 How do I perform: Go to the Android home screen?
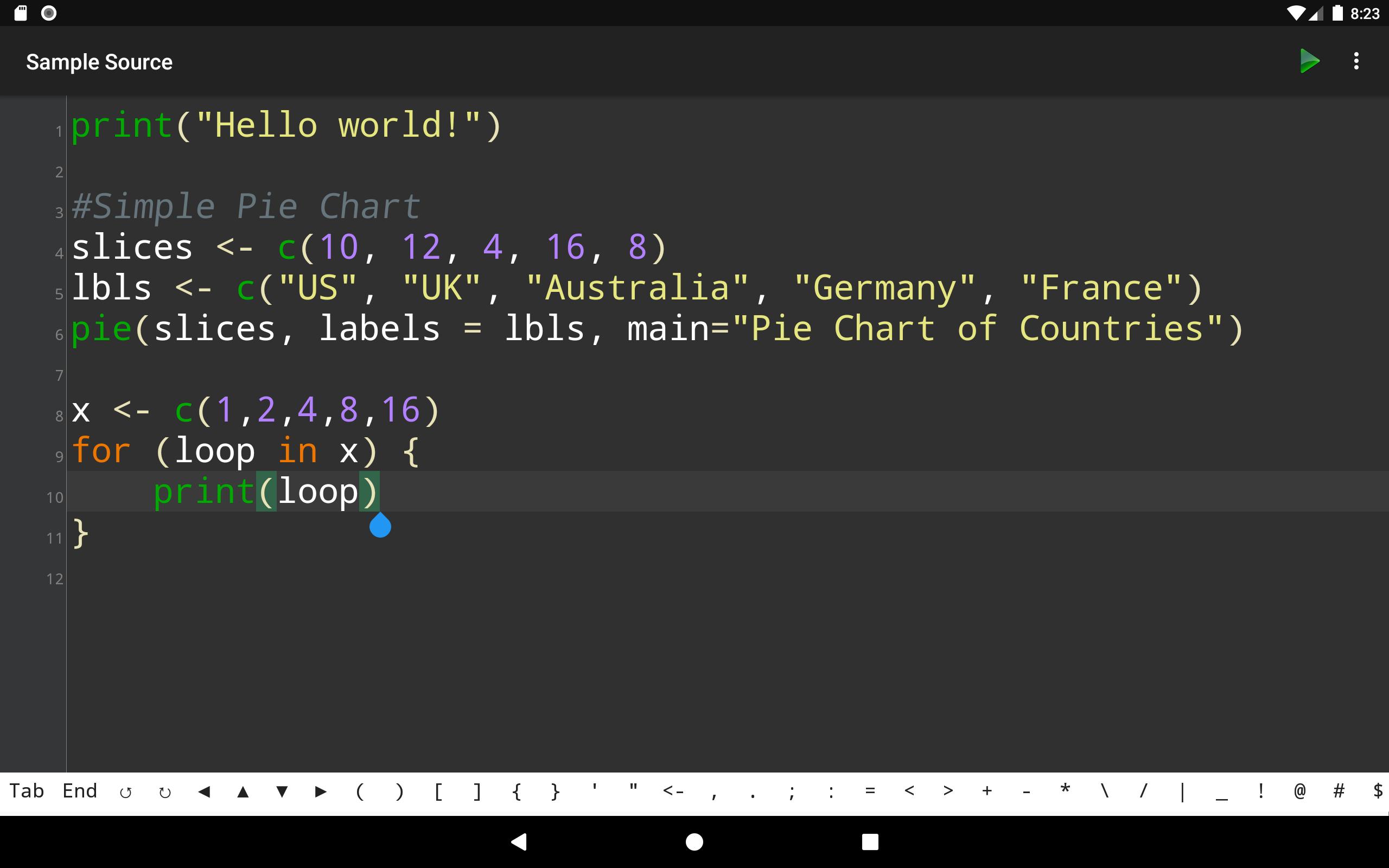pos(694,841)
